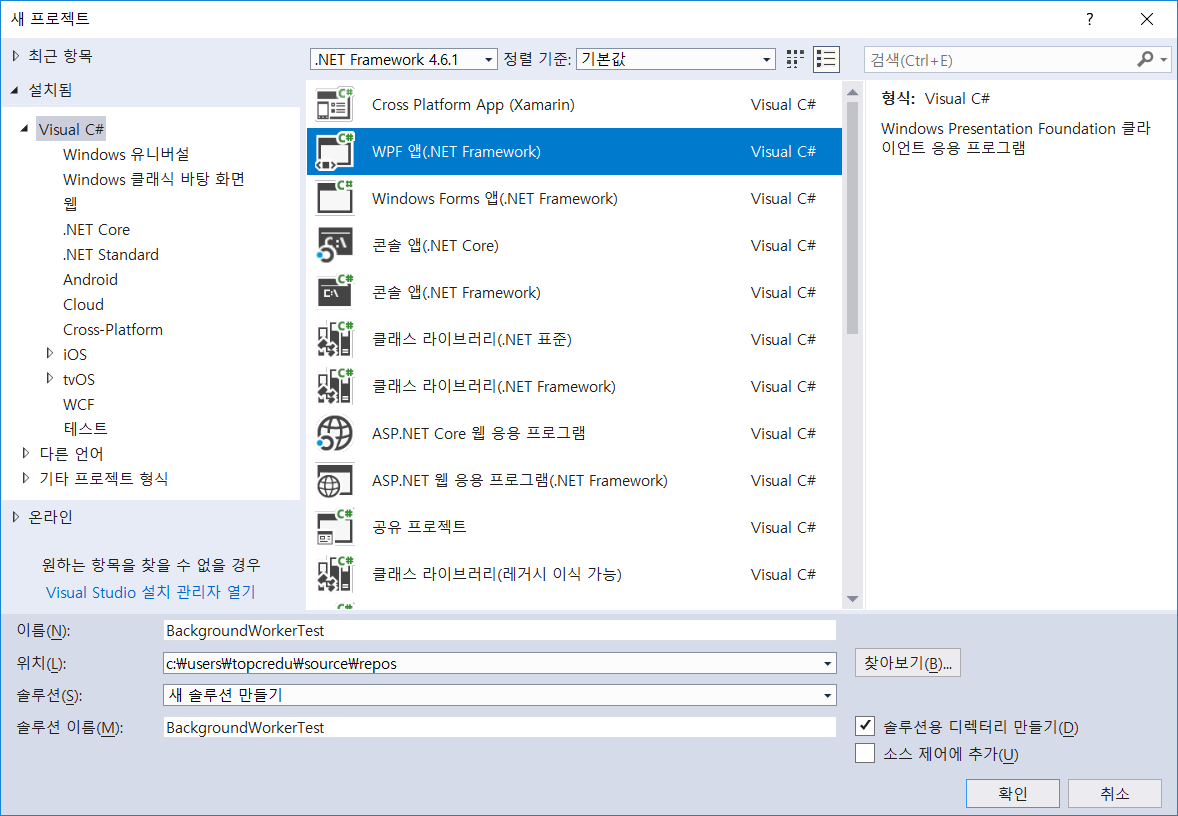Viewport: 1178px width, 816px height.
Task: Select the .NET Core category
Action: (x=96, y=229)
